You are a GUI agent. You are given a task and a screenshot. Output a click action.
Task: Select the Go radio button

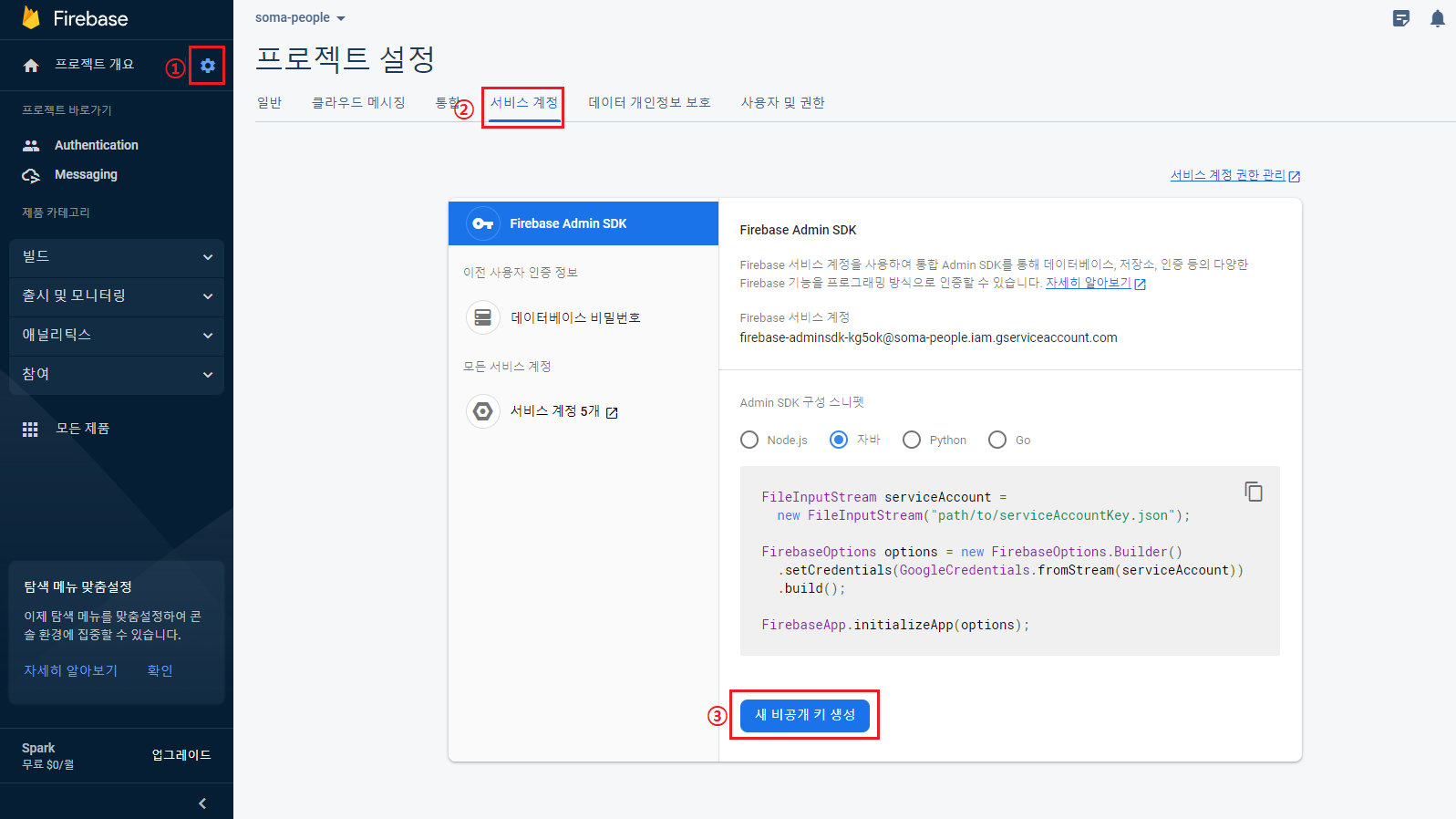click(x=997, y=440)
